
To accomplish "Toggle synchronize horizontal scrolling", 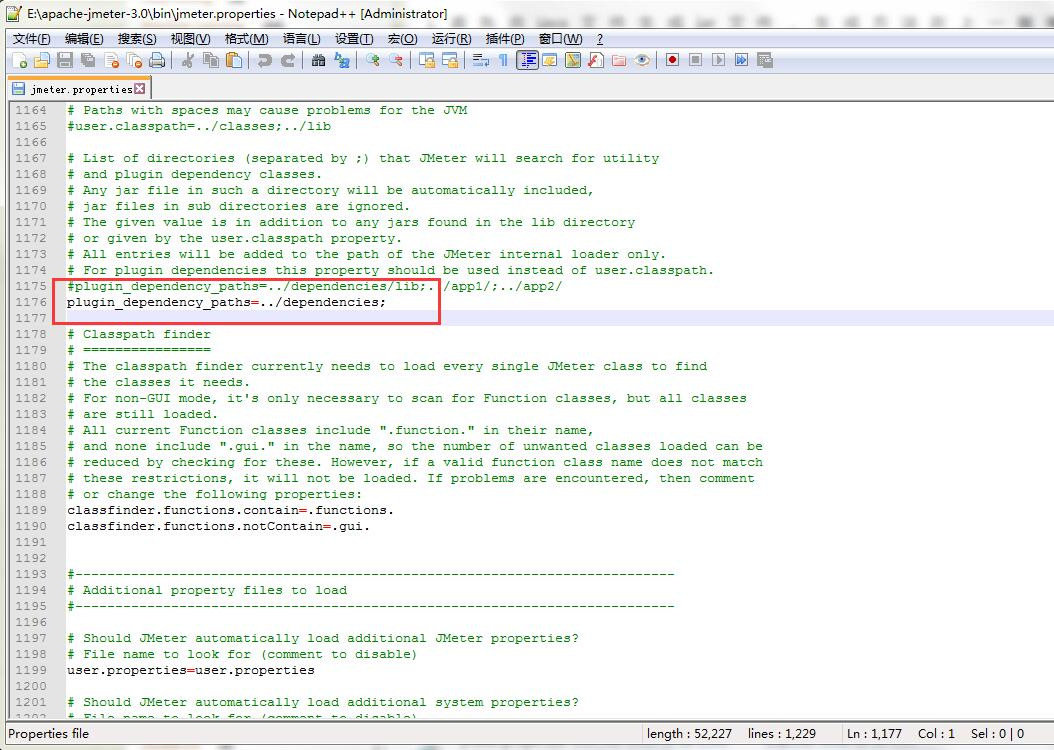I will click(450, 60).
